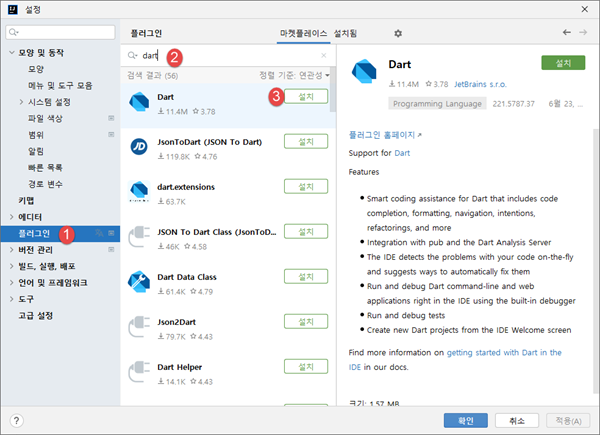Go back with the left arrow
This screenshot has height=435, width=600.
tap(567, 33)
